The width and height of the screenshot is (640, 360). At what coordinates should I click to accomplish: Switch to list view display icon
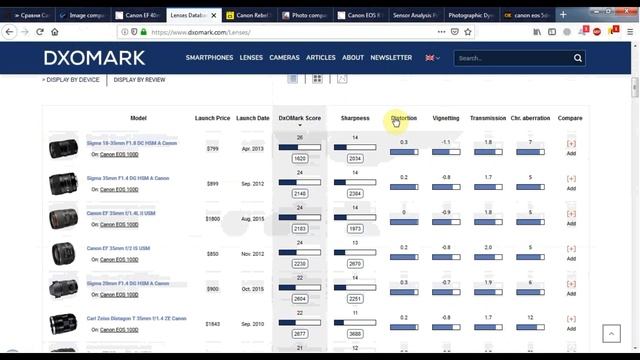293,79
